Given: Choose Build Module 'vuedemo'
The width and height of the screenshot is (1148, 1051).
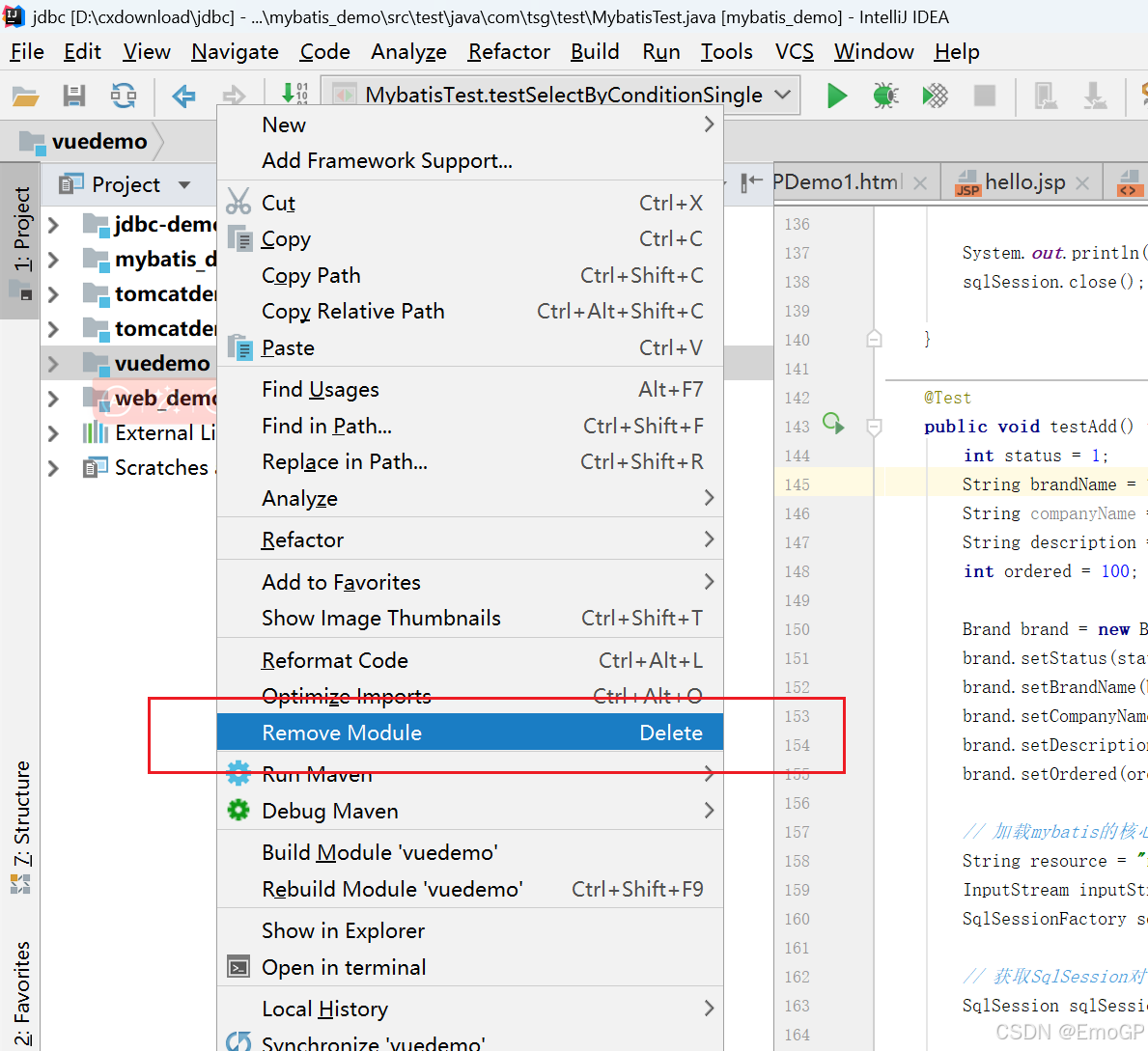Looking at the screenshot, I should coord(470,852).
